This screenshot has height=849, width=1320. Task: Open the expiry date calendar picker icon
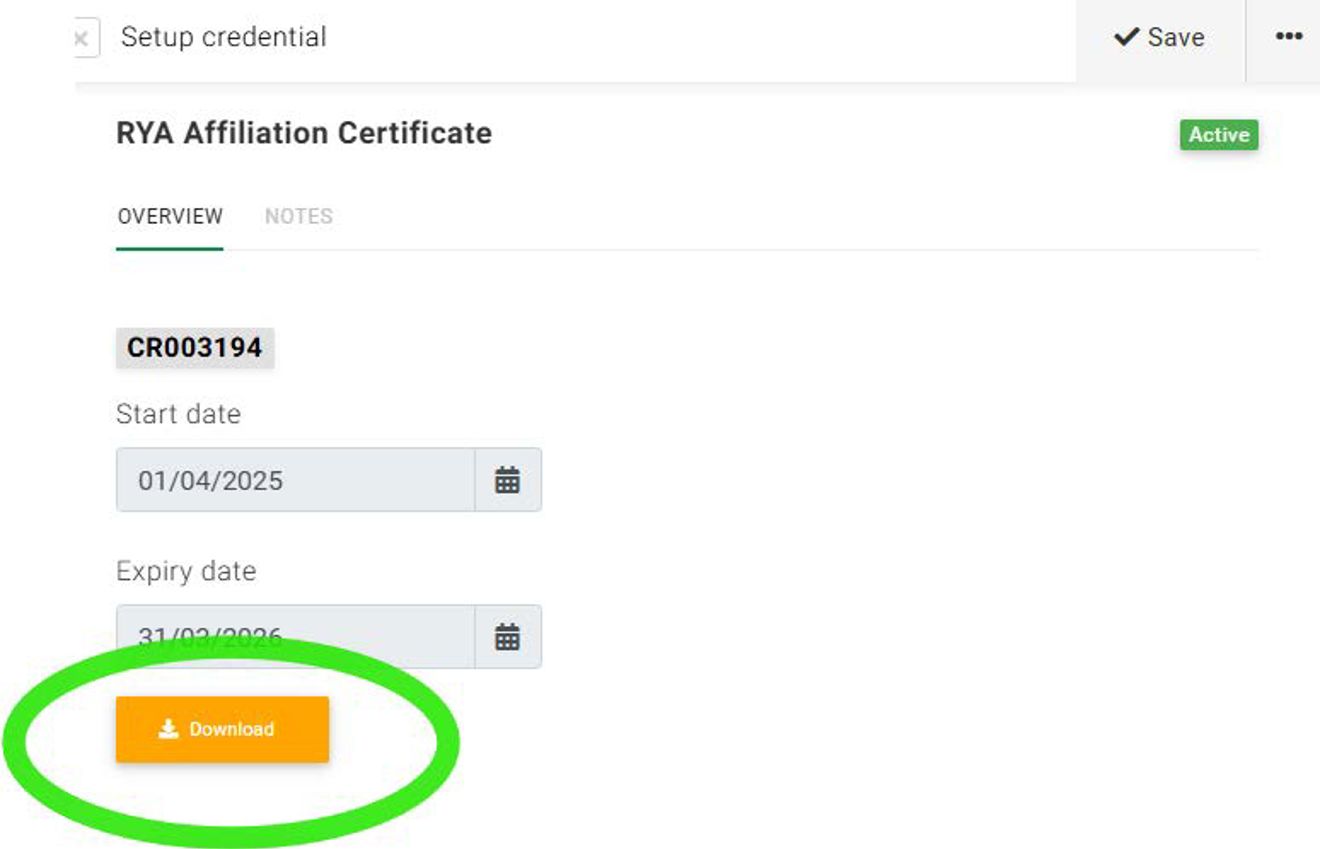[508, 637]
